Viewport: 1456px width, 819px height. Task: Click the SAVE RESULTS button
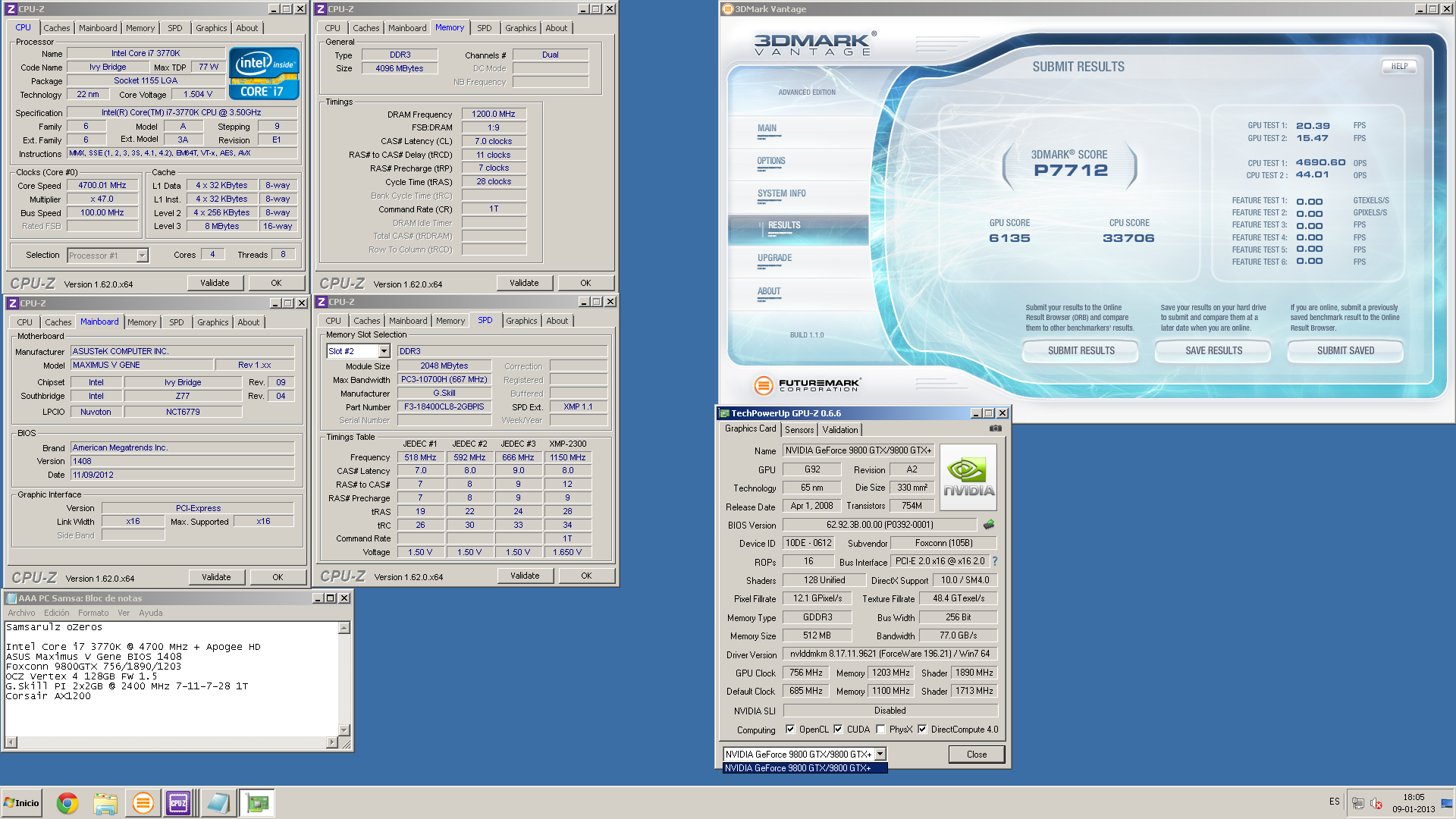(1213, 351)
